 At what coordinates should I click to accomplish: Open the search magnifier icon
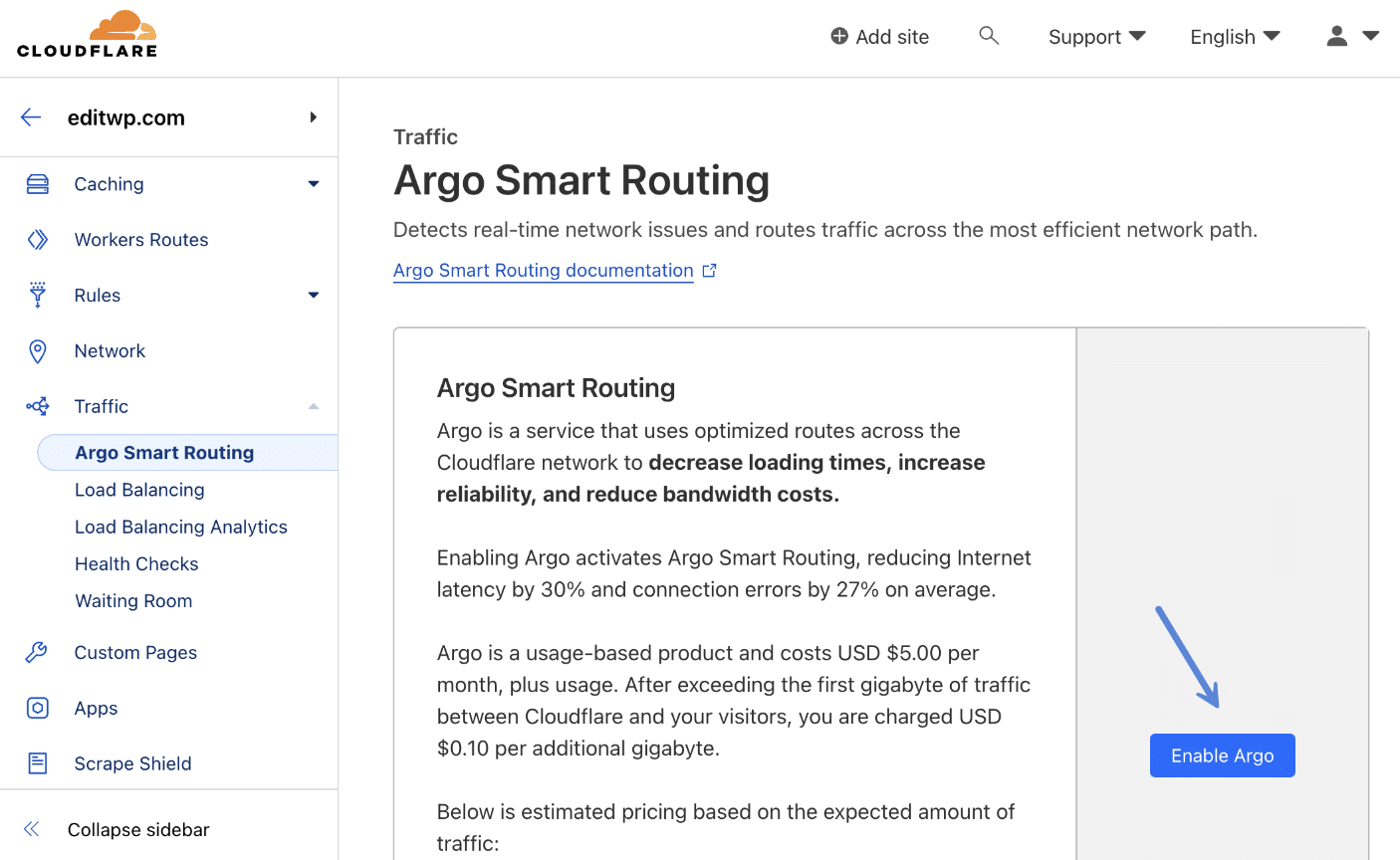988,36
